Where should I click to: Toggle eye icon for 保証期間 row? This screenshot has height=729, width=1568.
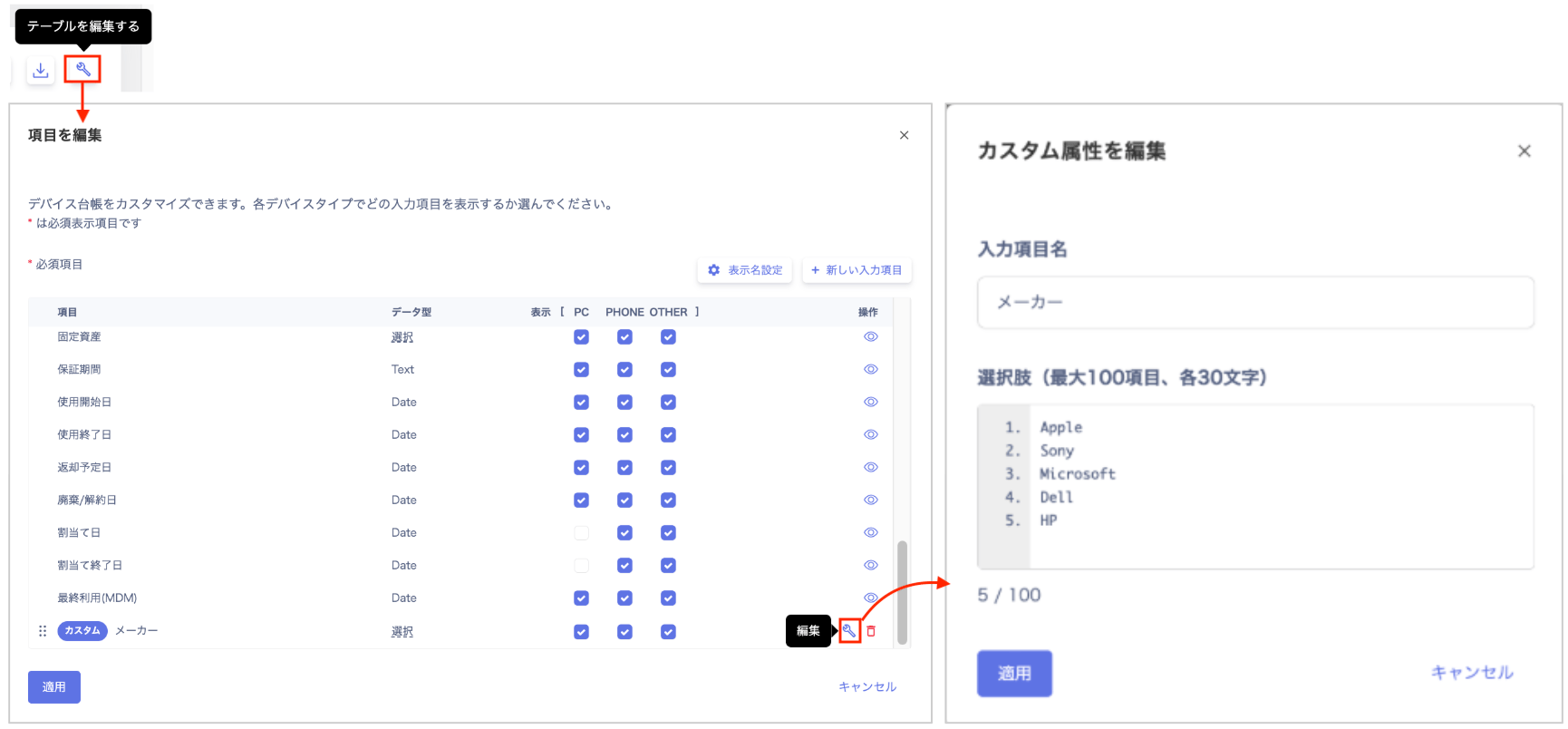coord(871,369)
